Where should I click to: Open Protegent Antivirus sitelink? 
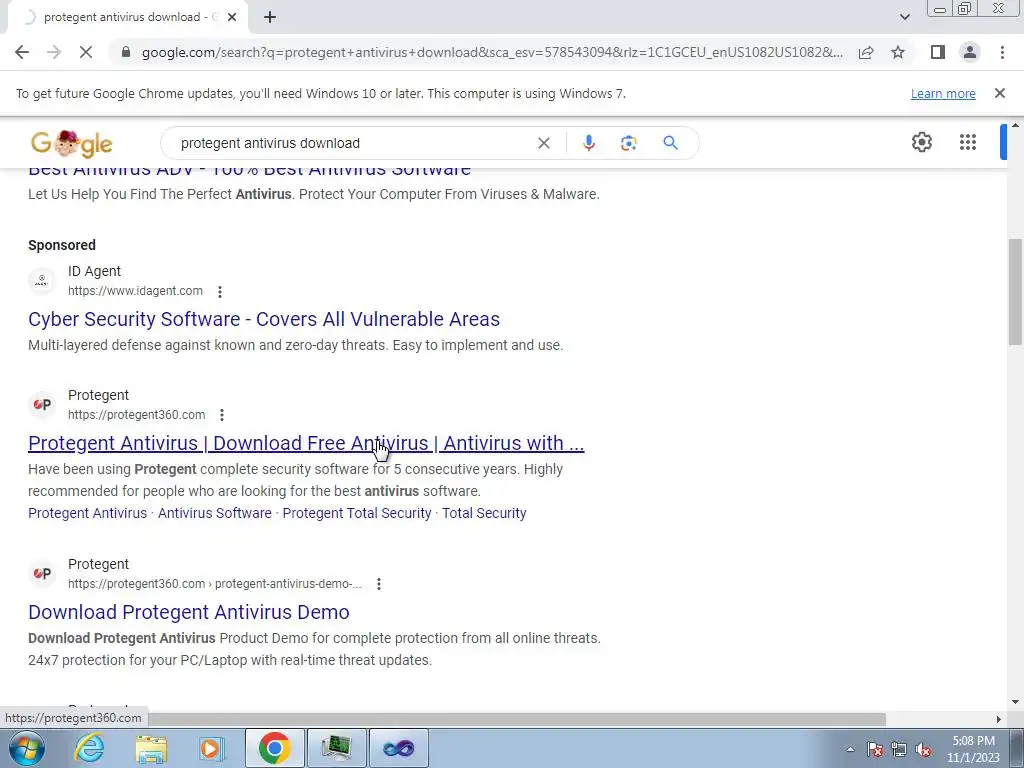click(x=88, y=513)
